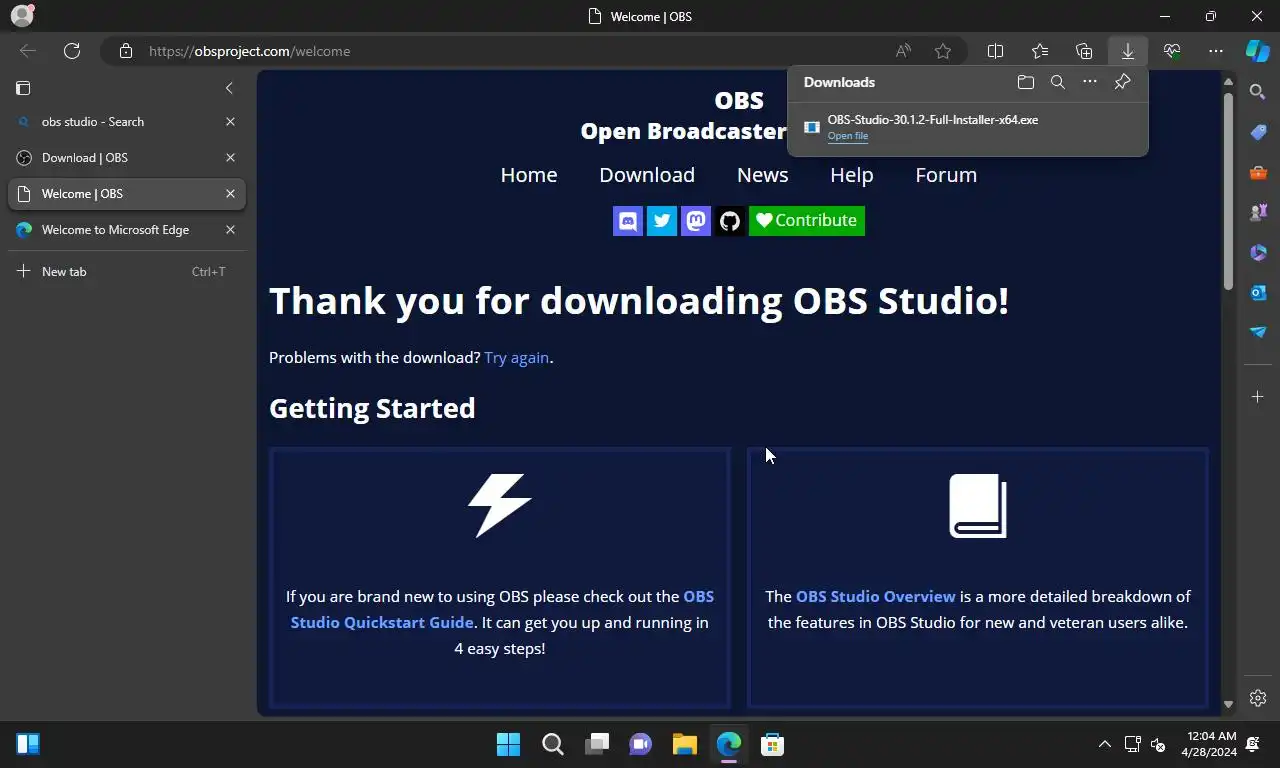Viewport: 1280px width, 768px height.
Task: Click the Try again download link
Action: tap(517, 357)
